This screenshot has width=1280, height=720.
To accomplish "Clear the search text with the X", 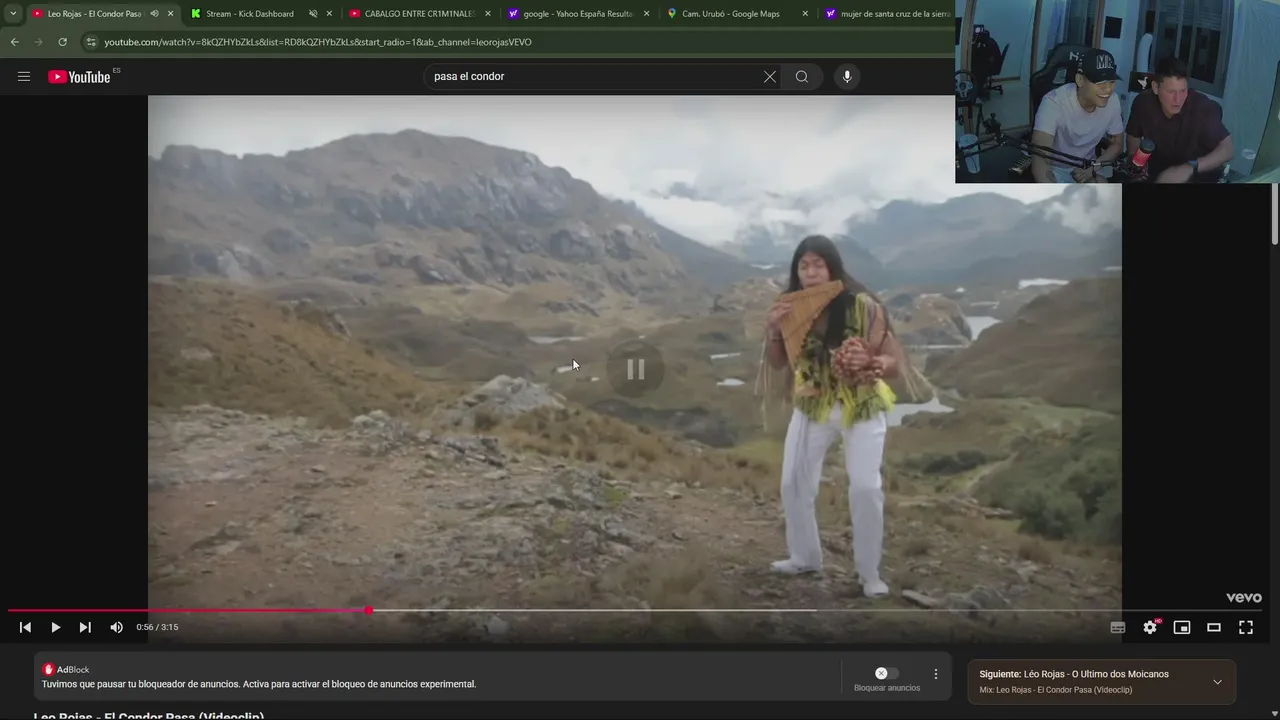I will (770, 77).
